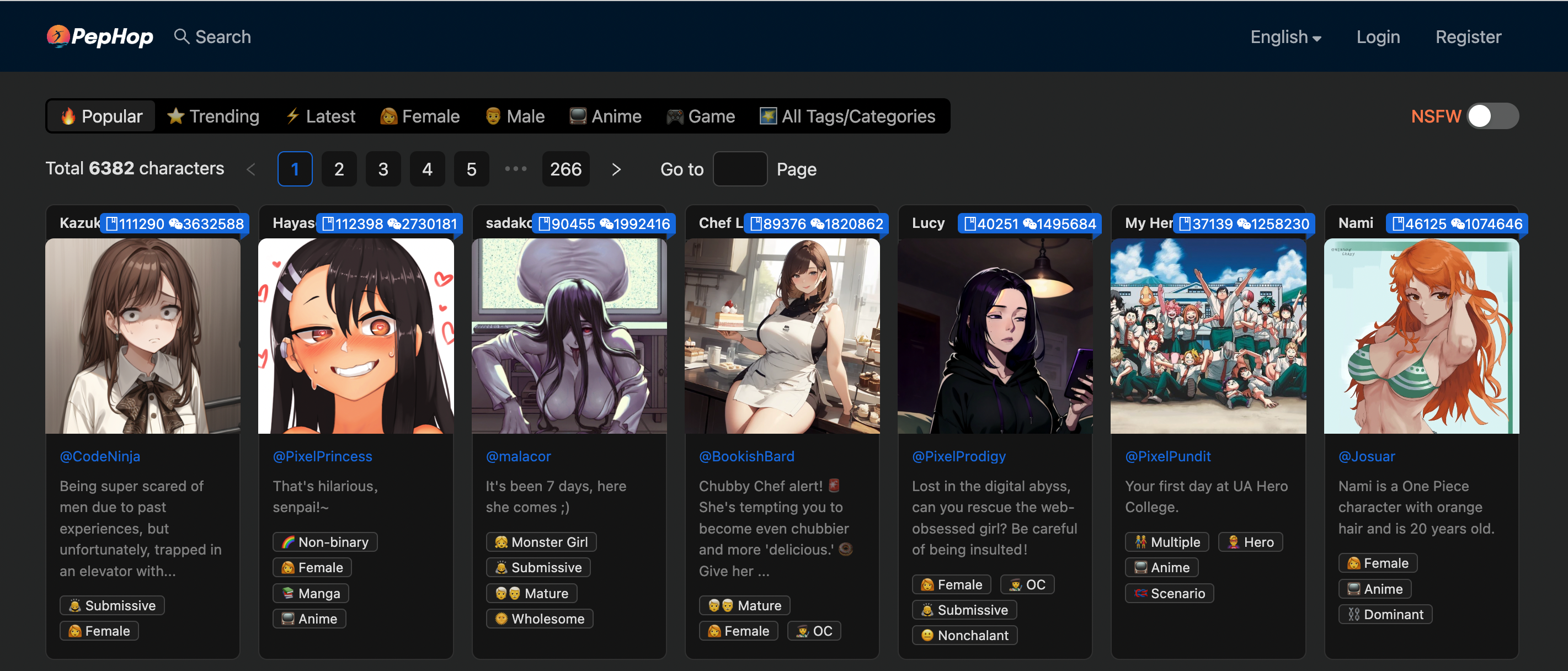Open the Nami character thumbnail
The width and height of the screenshot is (1568, 671).
tap(1421, 336)
